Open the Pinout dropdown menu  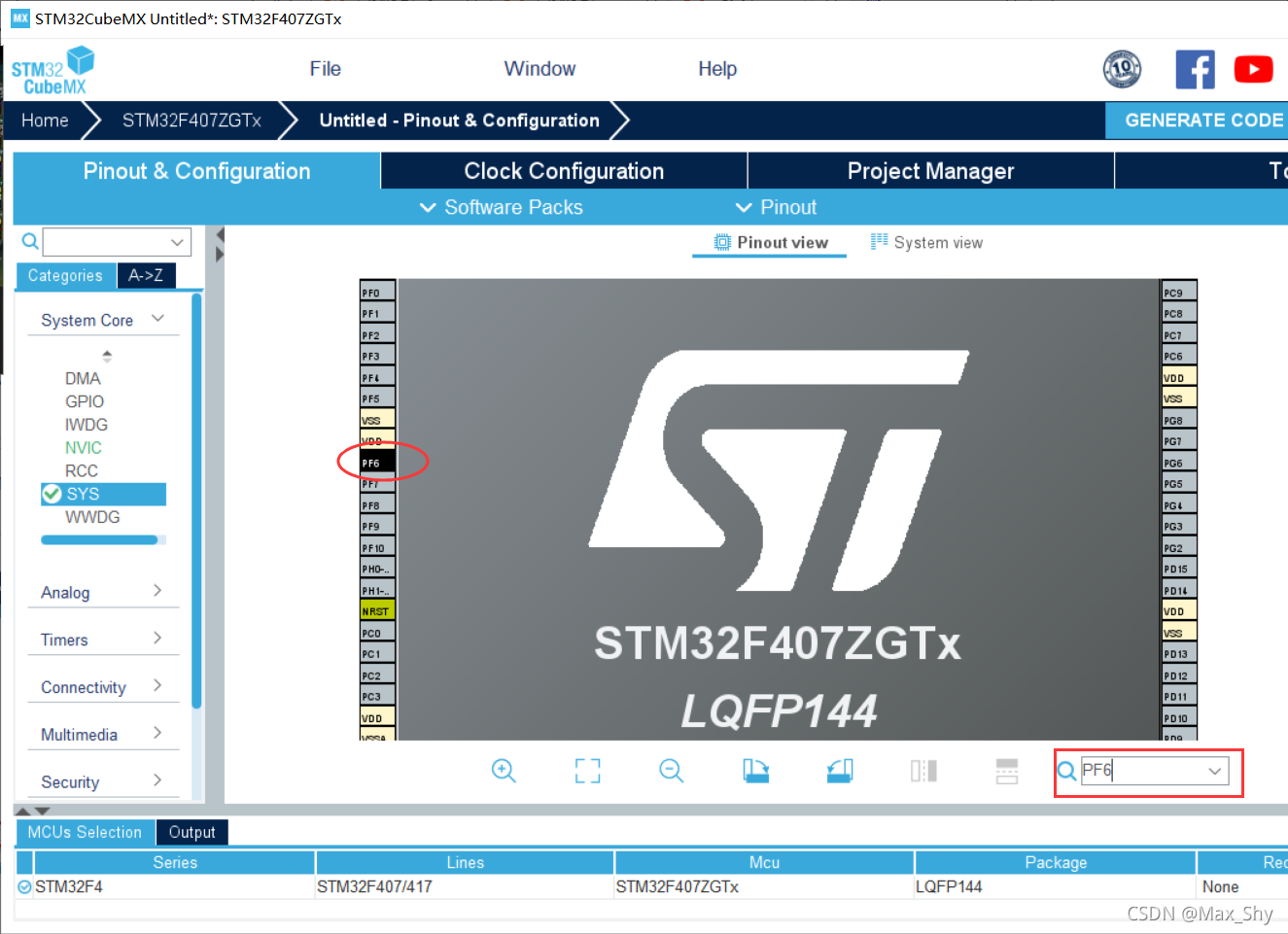776,207
